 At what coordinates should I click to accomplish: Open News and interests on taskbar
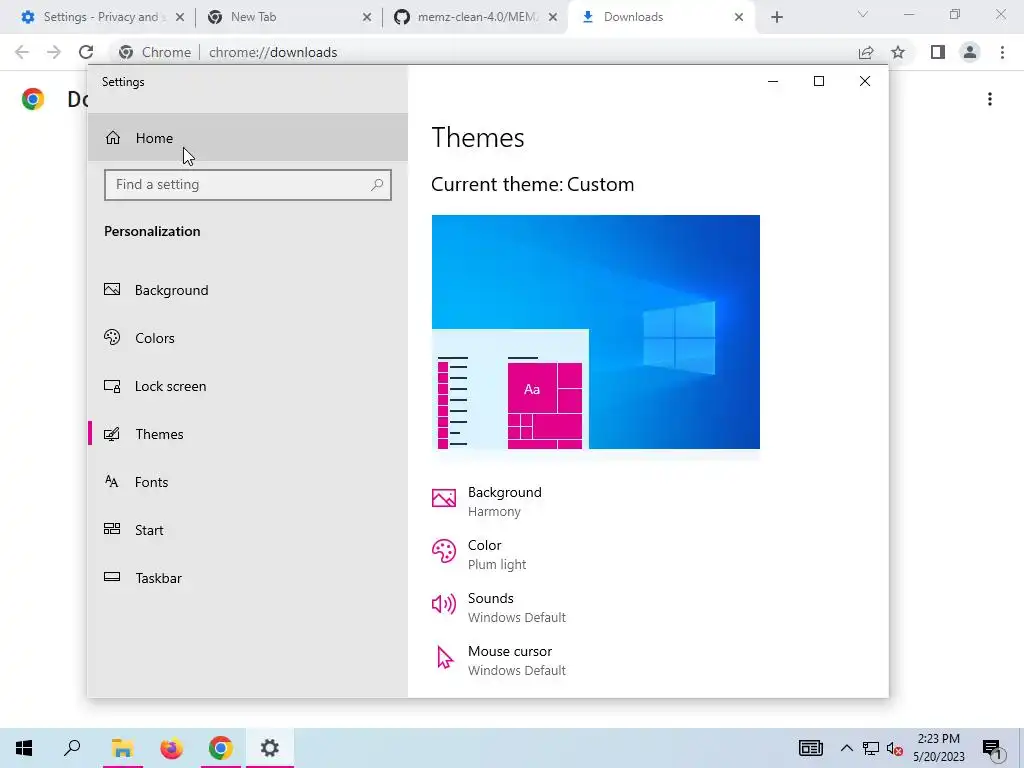click(810, 748)
